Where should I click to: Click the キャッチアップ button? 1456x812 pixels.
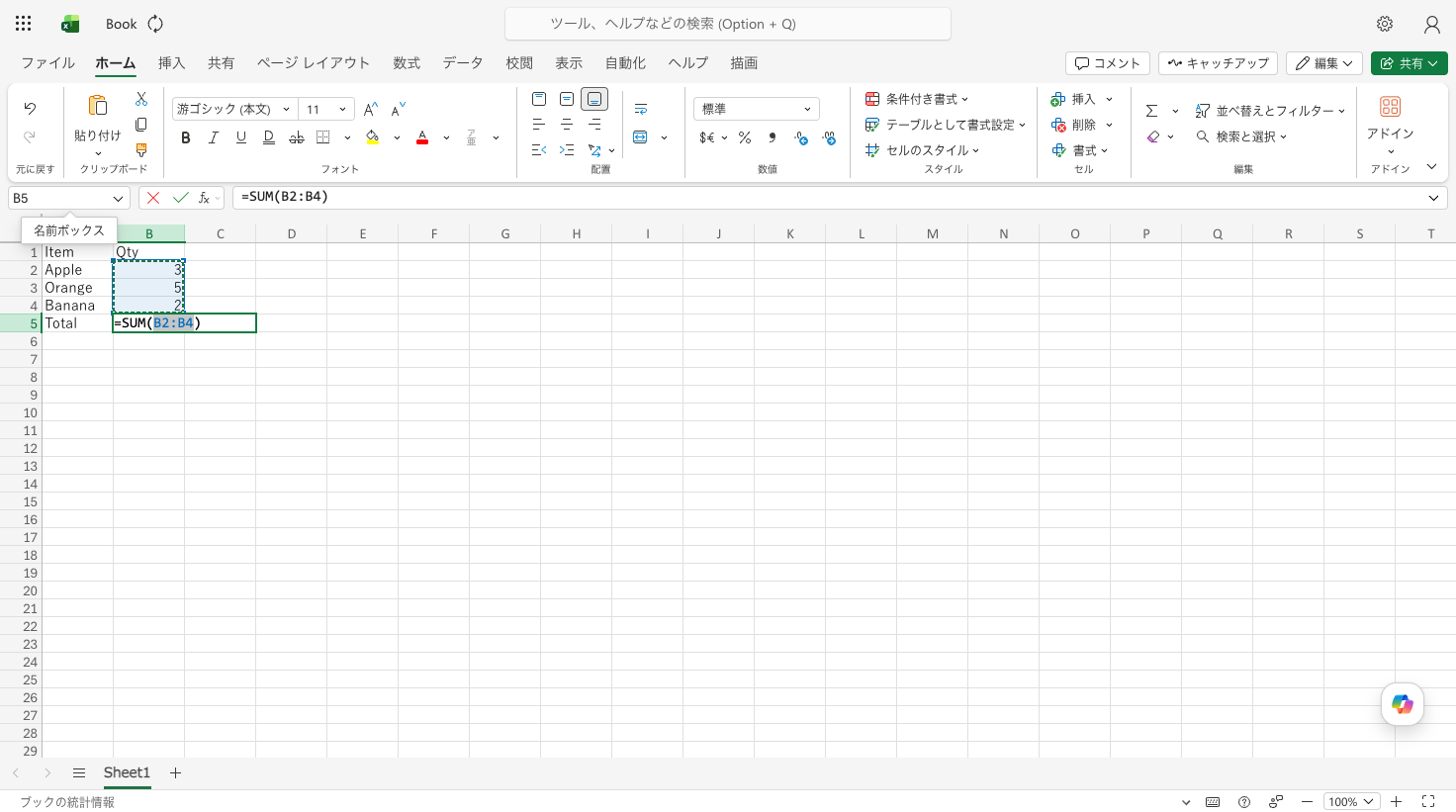point(1218,63)
